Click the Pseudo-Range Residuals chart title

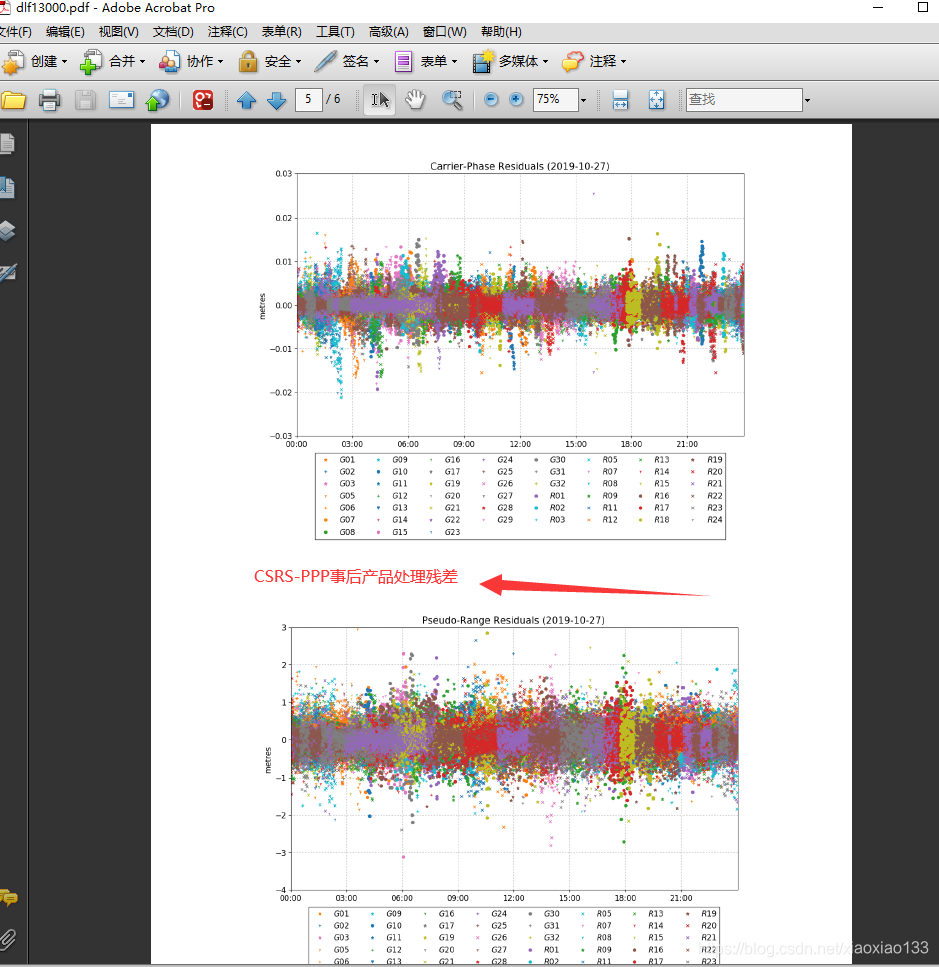click(513, 620)
